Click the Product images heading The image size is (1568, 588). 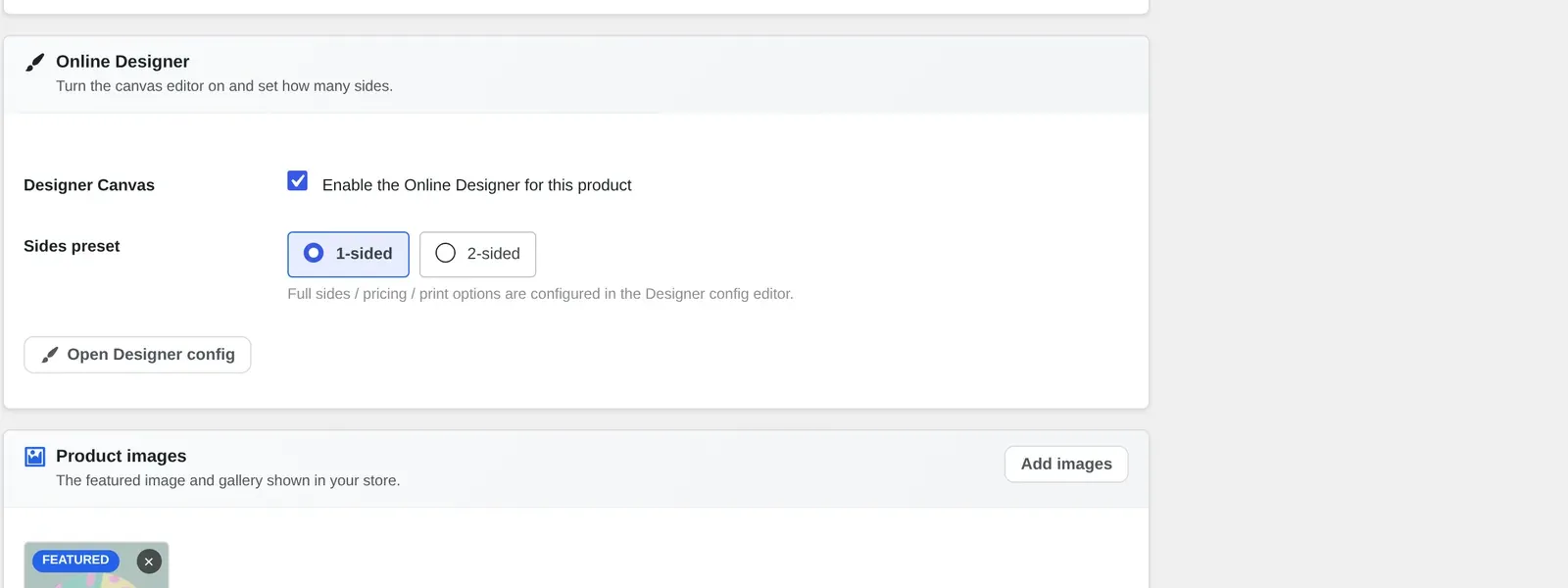[x=122, y=456]
